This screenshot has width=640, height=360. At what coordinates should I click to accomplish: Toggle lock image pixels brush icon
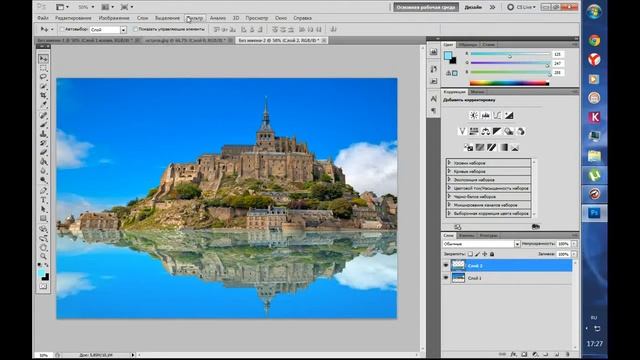(478, 254)
